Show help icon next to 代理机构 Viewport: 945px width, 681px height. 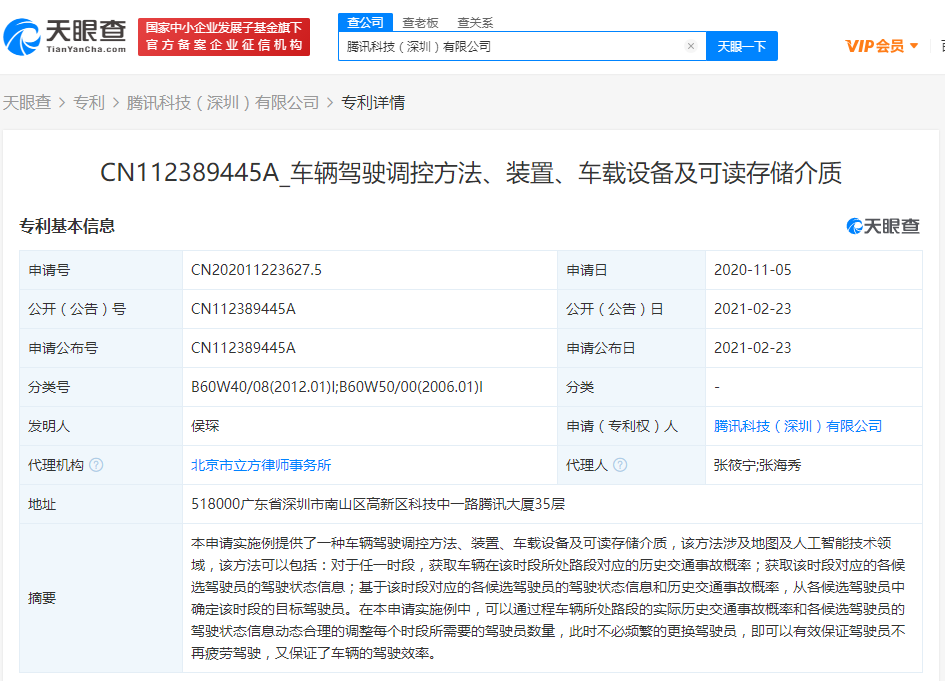click(96, 465)
